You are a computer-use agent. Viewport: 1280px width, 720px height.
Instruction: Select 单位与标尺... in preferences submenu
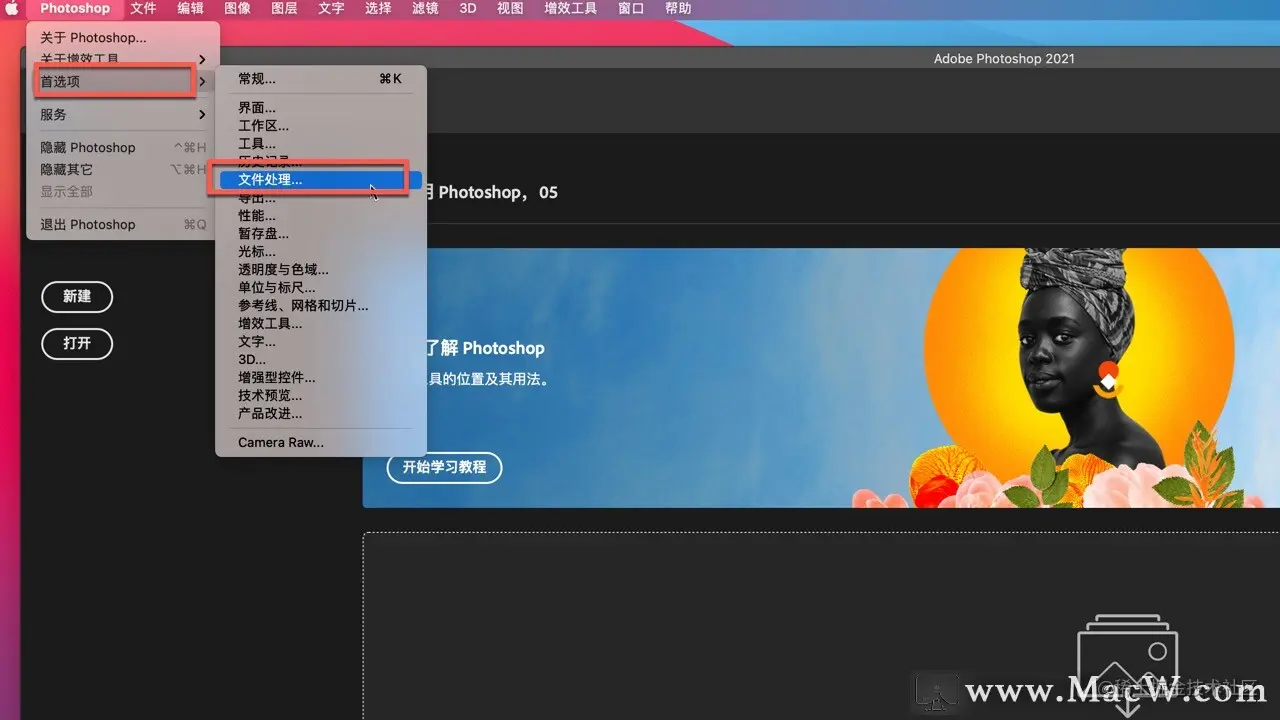[x=321, y=287]
